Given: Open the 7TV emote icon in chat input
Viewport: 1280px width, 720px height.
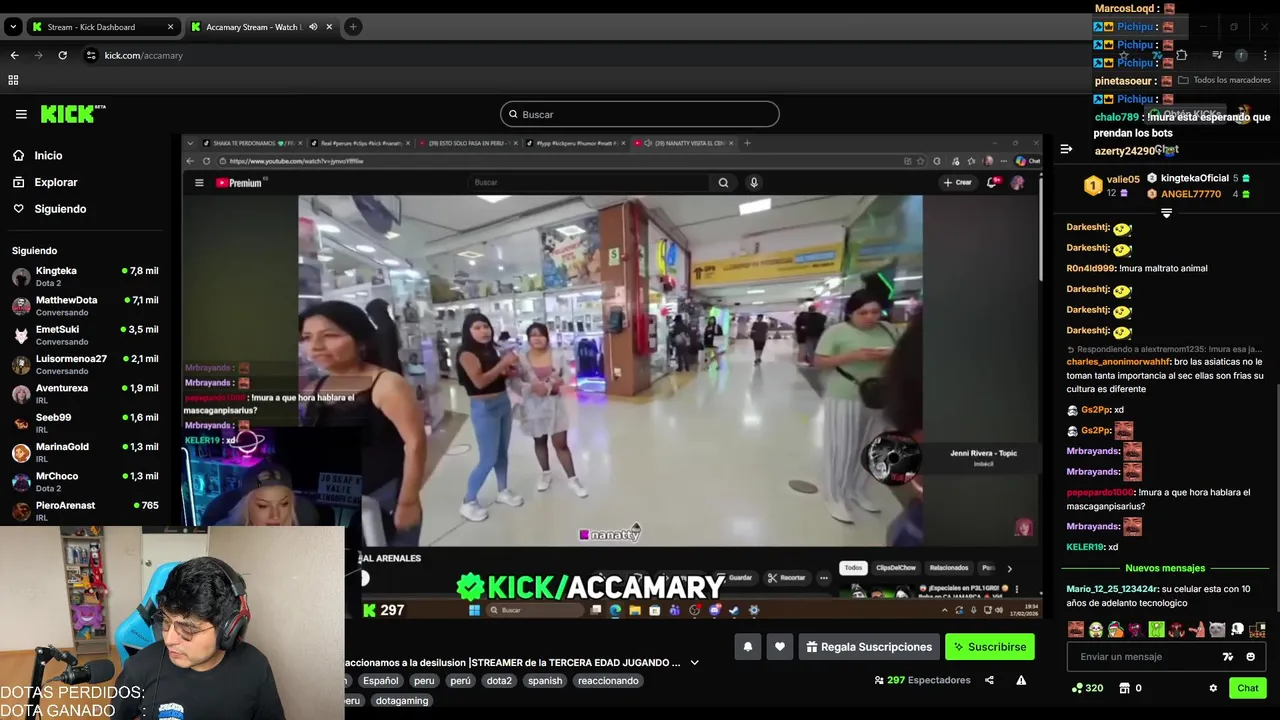Looking at the screenshot, I should (x=1228, y=657).
